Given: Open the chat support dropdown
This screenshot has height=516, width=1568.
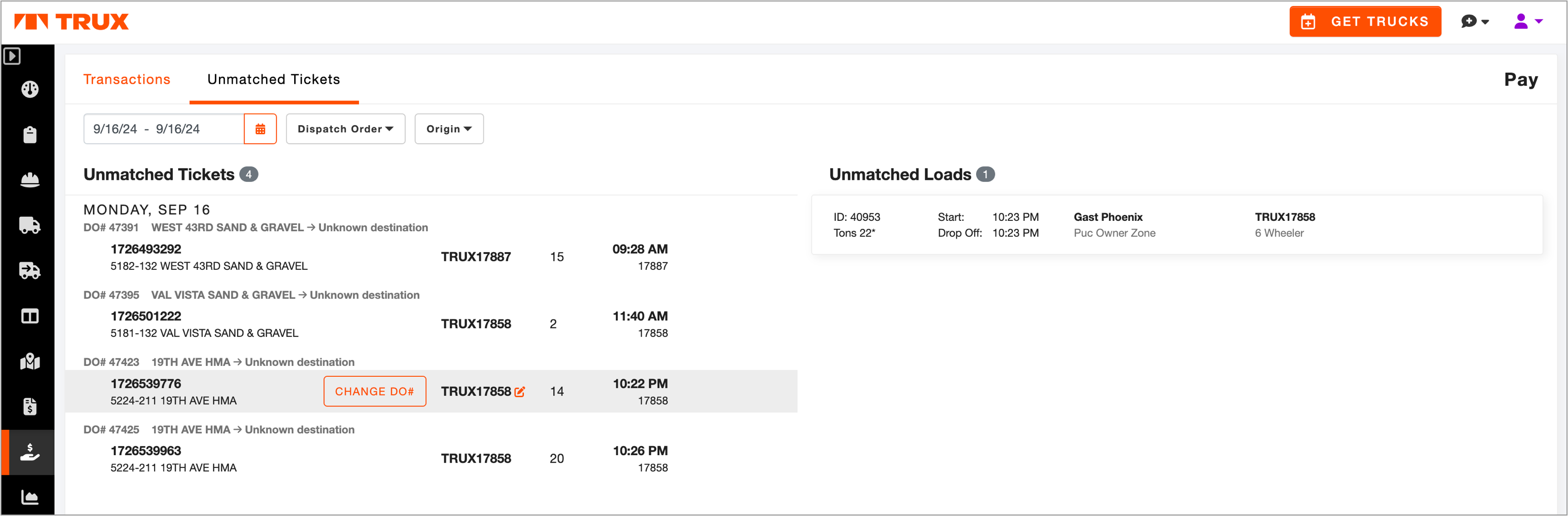Looking at the screenshot, I should (1475, 22).
